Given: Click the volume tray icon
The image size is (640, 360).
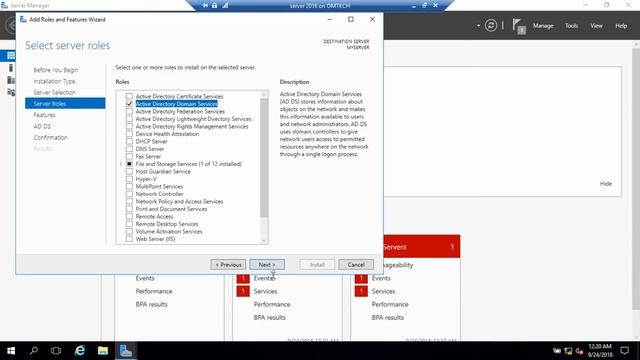Looking at the screenshot, I should point(579,351).
